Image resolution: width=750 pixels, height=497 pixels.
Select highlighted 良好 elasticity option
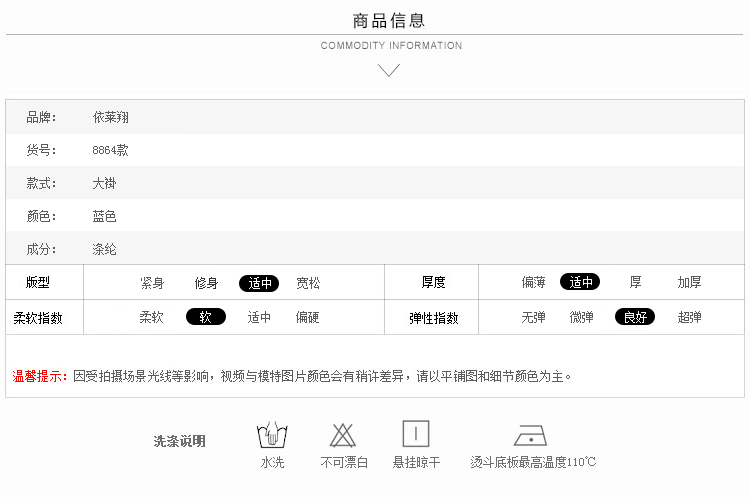[x=635, y=317]
